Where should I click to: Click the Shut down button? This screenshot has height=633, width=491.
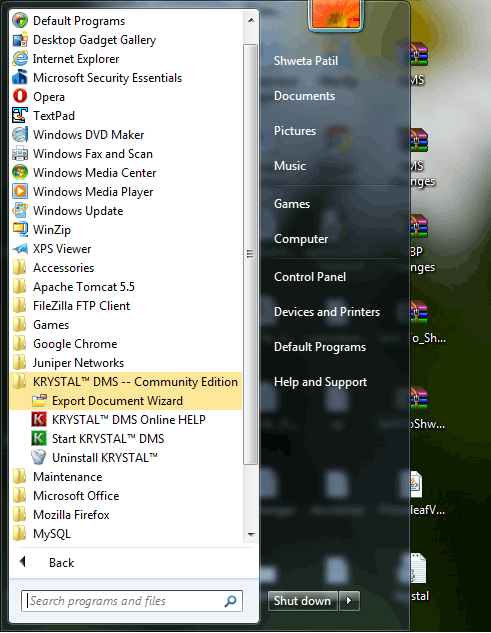(302, 601)
